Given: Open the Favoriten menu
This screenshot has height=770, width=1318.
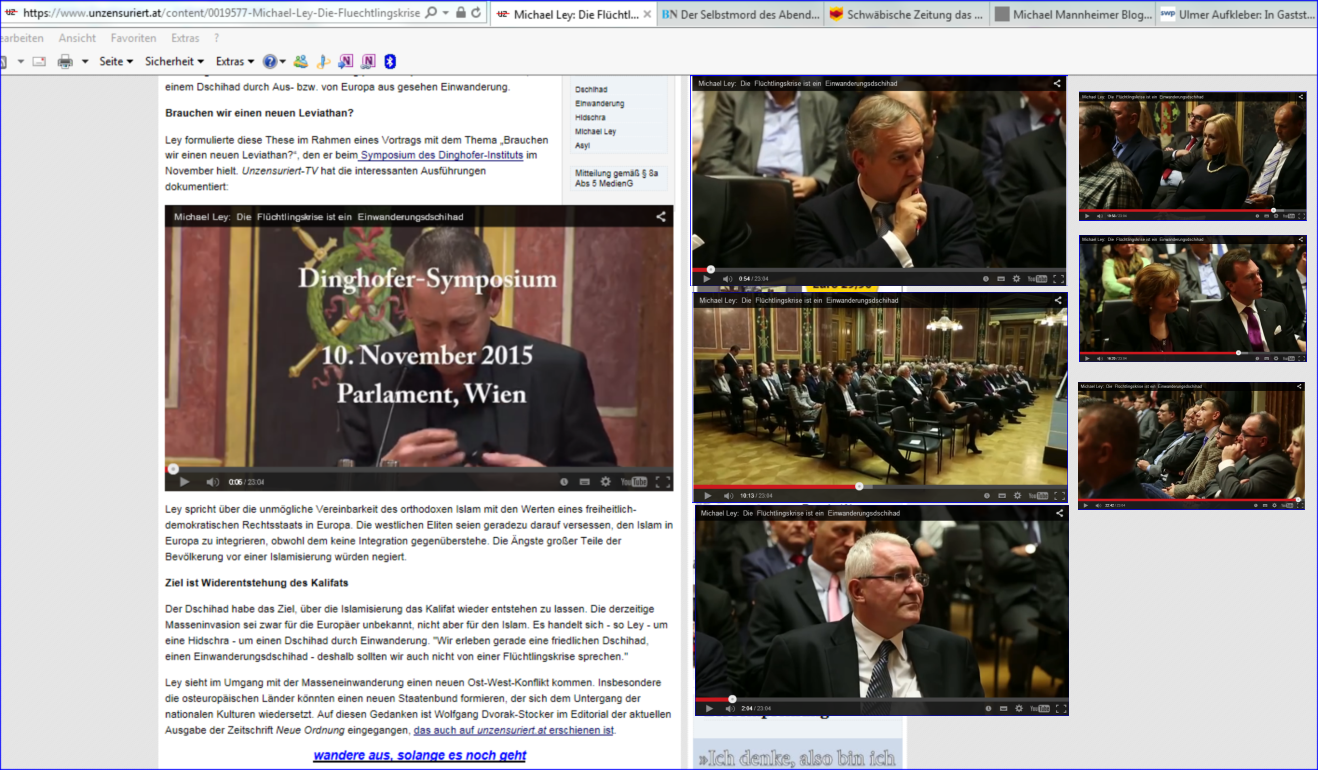Looking at the screenshot, I should (x=133, y=38).
